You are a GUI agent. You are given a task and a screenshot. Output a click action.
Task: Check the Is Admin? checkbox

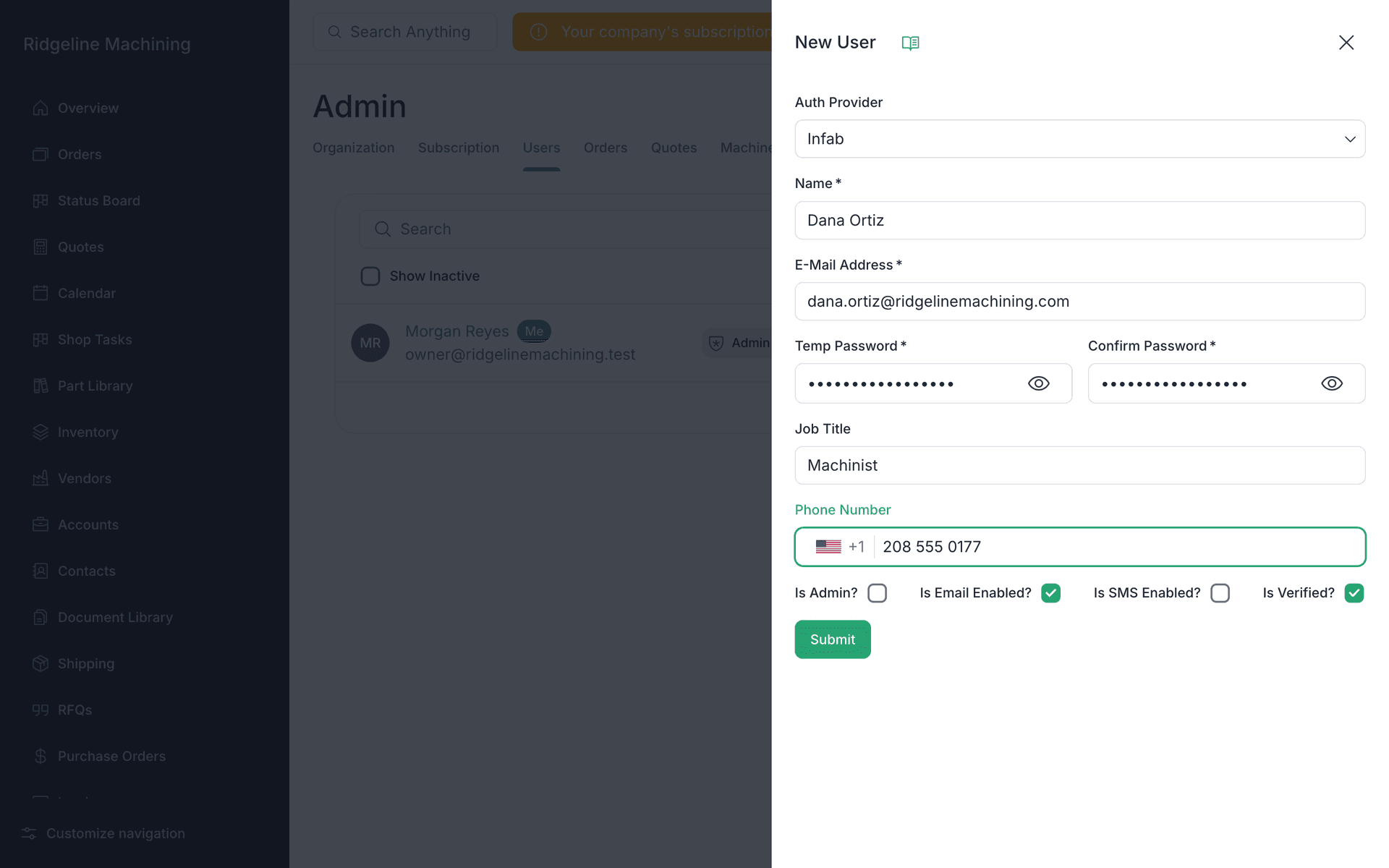(x=877, y=593)
